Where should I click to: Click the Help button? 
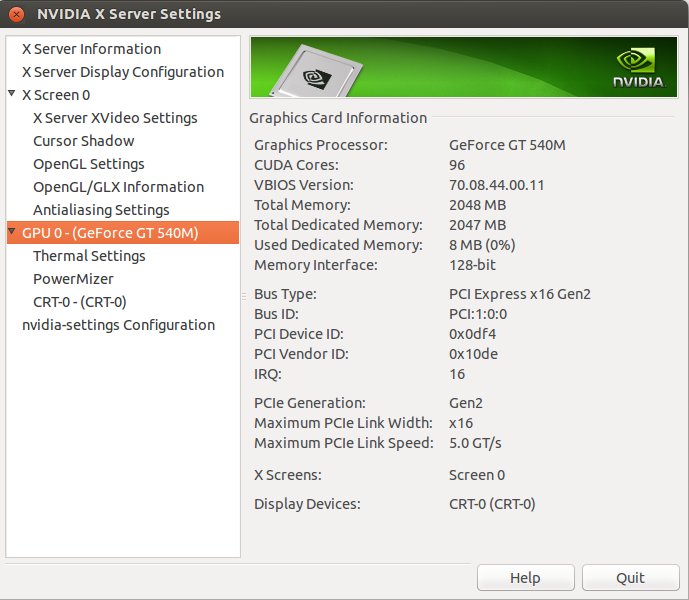point(526,578)
